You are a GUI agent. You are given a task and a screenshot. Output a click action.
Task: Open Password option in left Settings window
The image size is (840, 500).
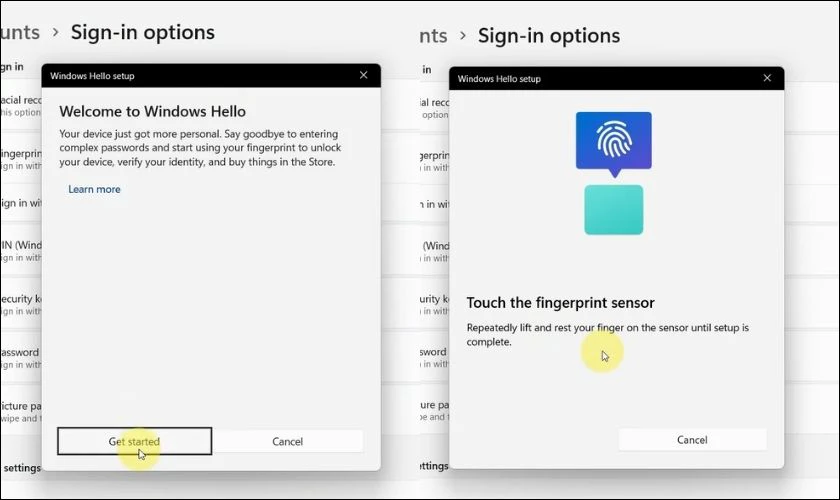[x=21, y=357]
